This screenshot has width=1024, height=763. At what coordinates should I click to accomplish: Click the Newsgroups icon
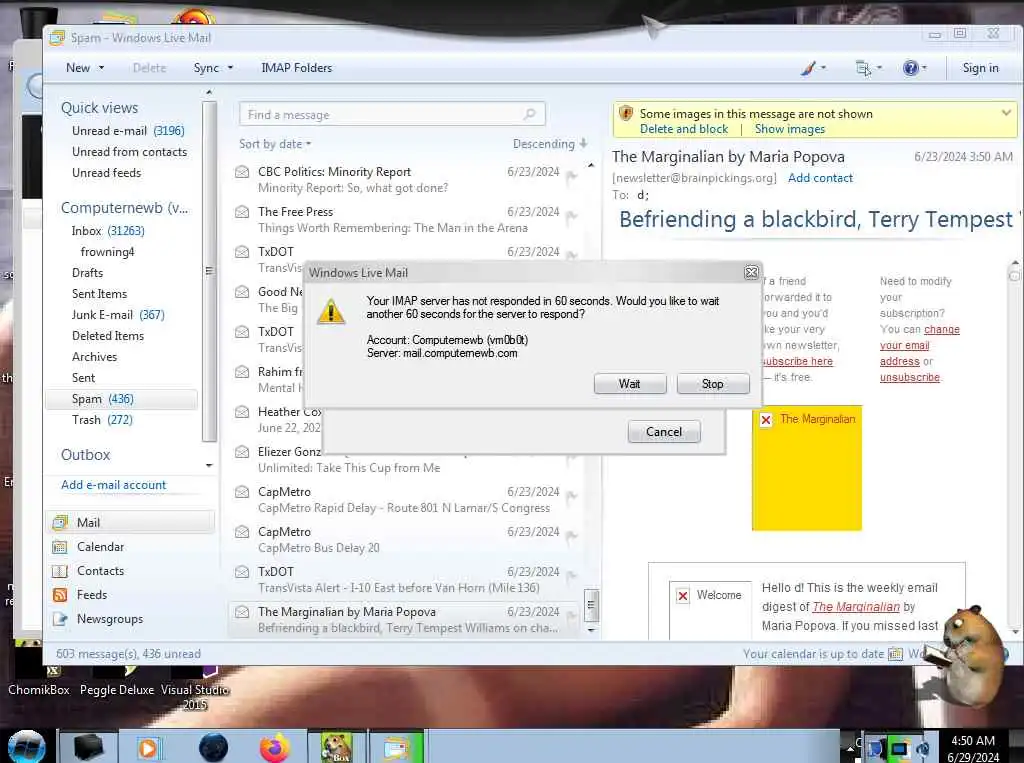tap(59, 619)
